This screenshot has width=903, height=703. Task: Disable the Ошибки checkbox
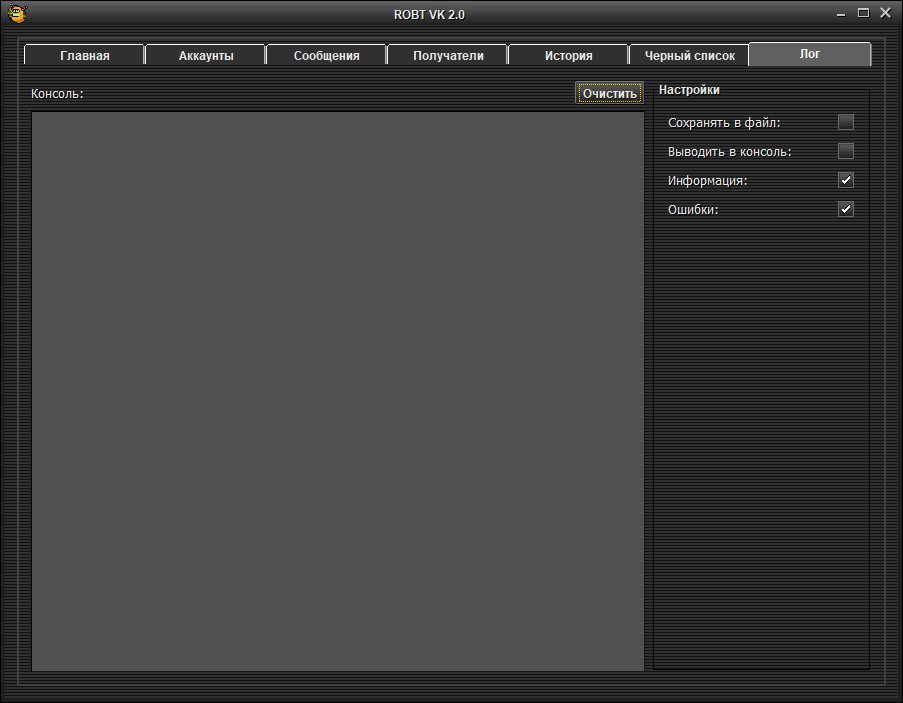[846, 210]
